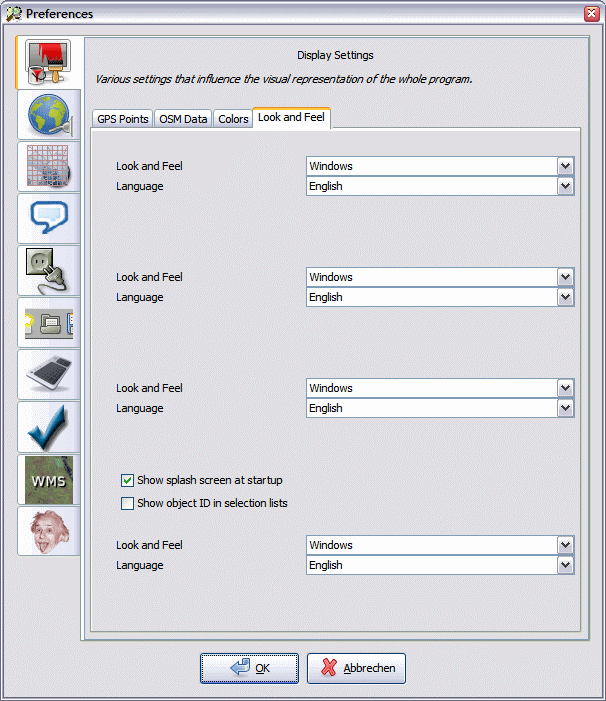The image size is (606, 701).
Task: Expand the topmost Language dropdown
Action: (x=565, y=186)
